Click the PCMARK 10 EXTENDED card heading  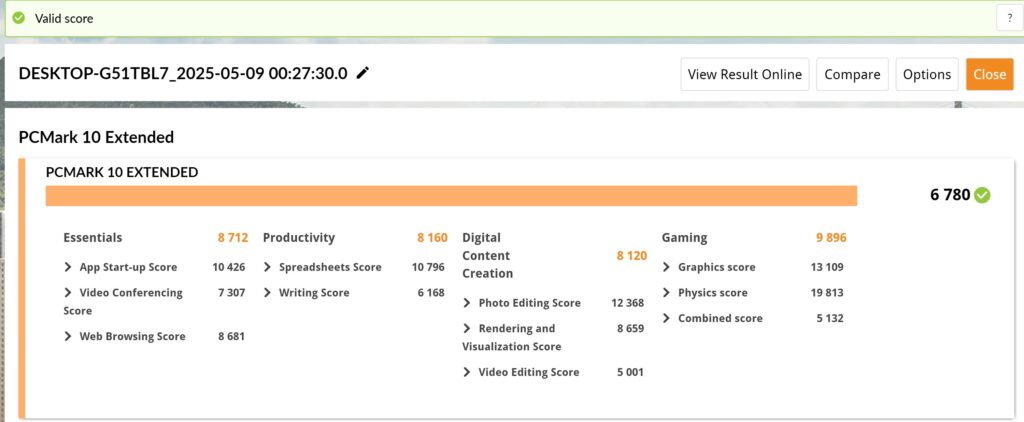(122, 172)
